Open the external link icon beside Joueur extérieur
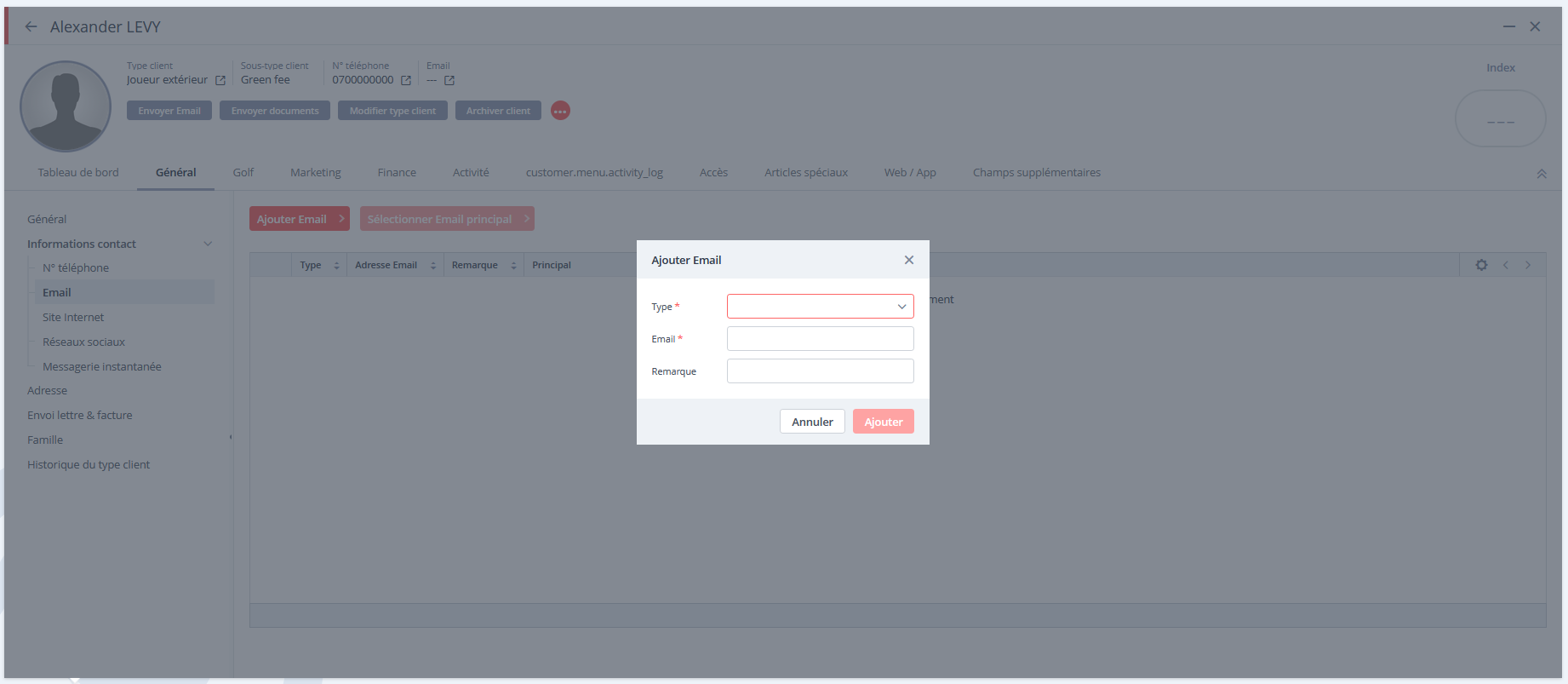The width and height of the screenshot is (1568, 684). [x=220, y=80]
